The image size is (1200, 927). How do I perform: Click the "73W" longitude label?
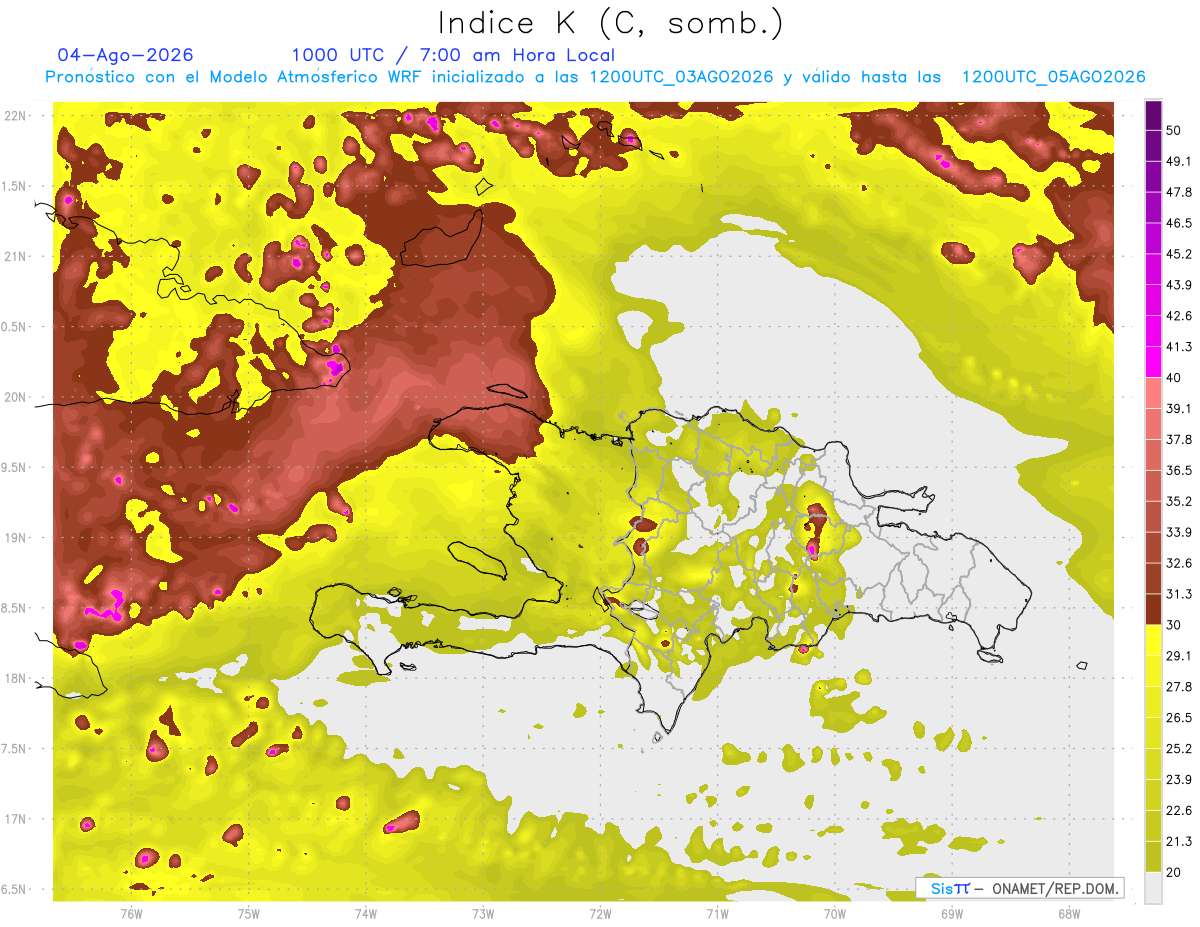(483, 913)
